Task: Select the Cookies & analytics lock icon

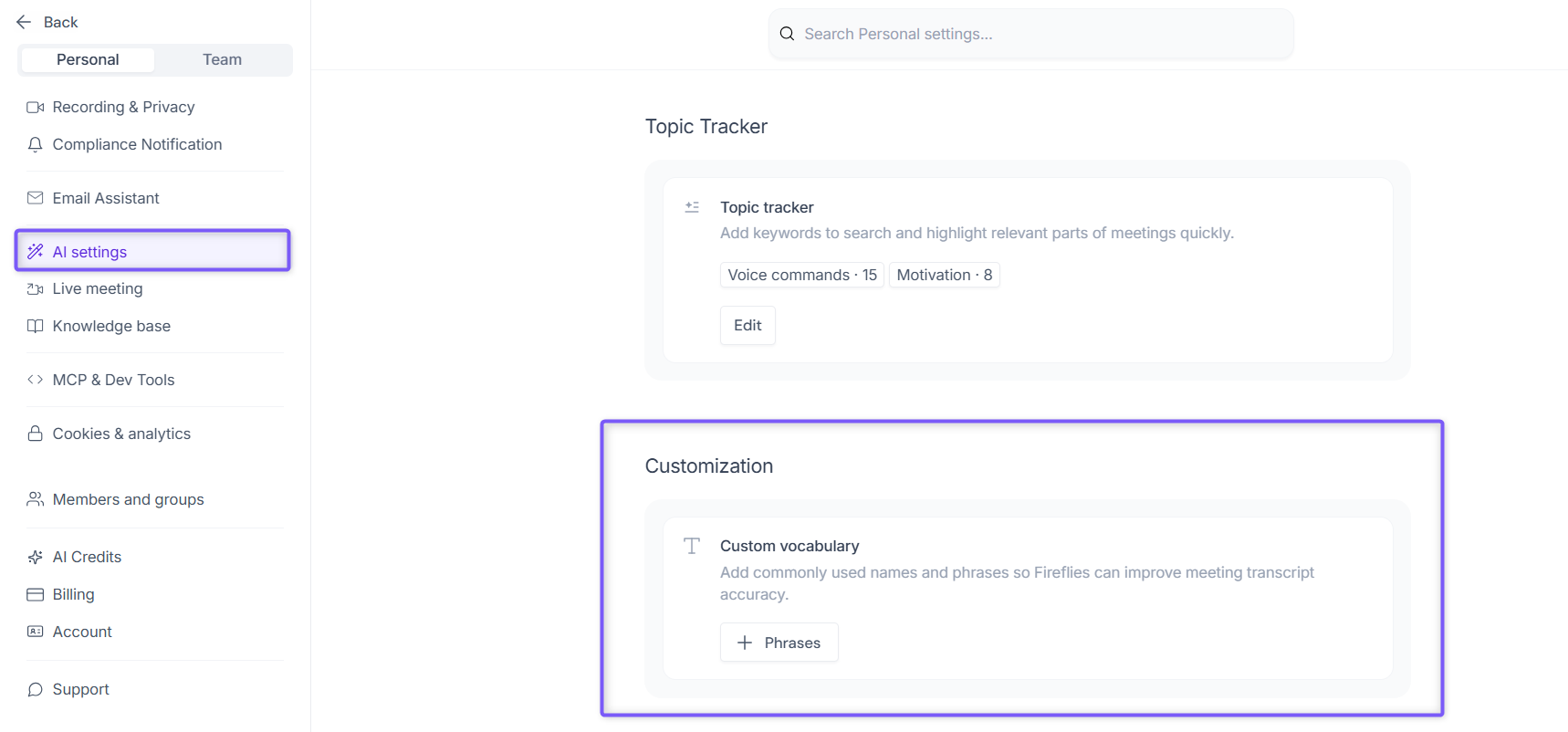Action: pyautogui.click(x=36, y=434)
